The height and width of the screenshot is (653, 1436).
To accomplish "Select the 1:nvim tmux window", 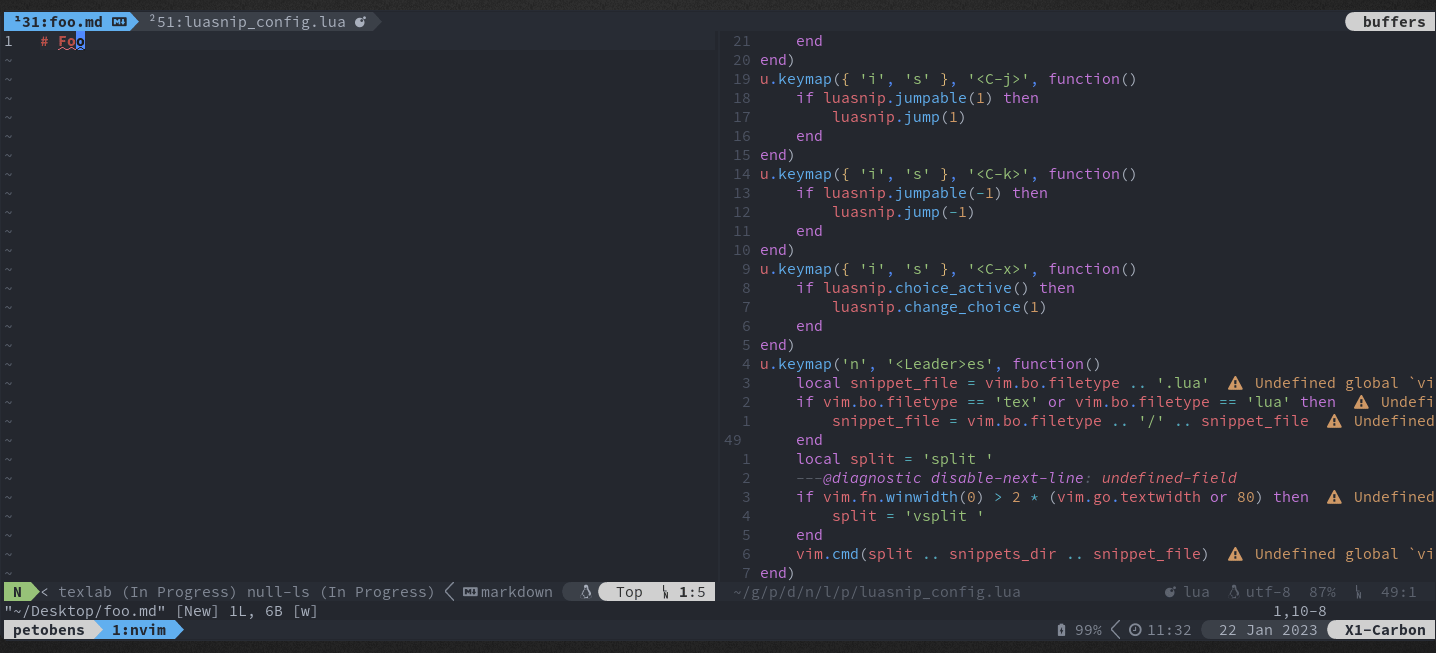I will pyautogui.click(x=140, y=630).
